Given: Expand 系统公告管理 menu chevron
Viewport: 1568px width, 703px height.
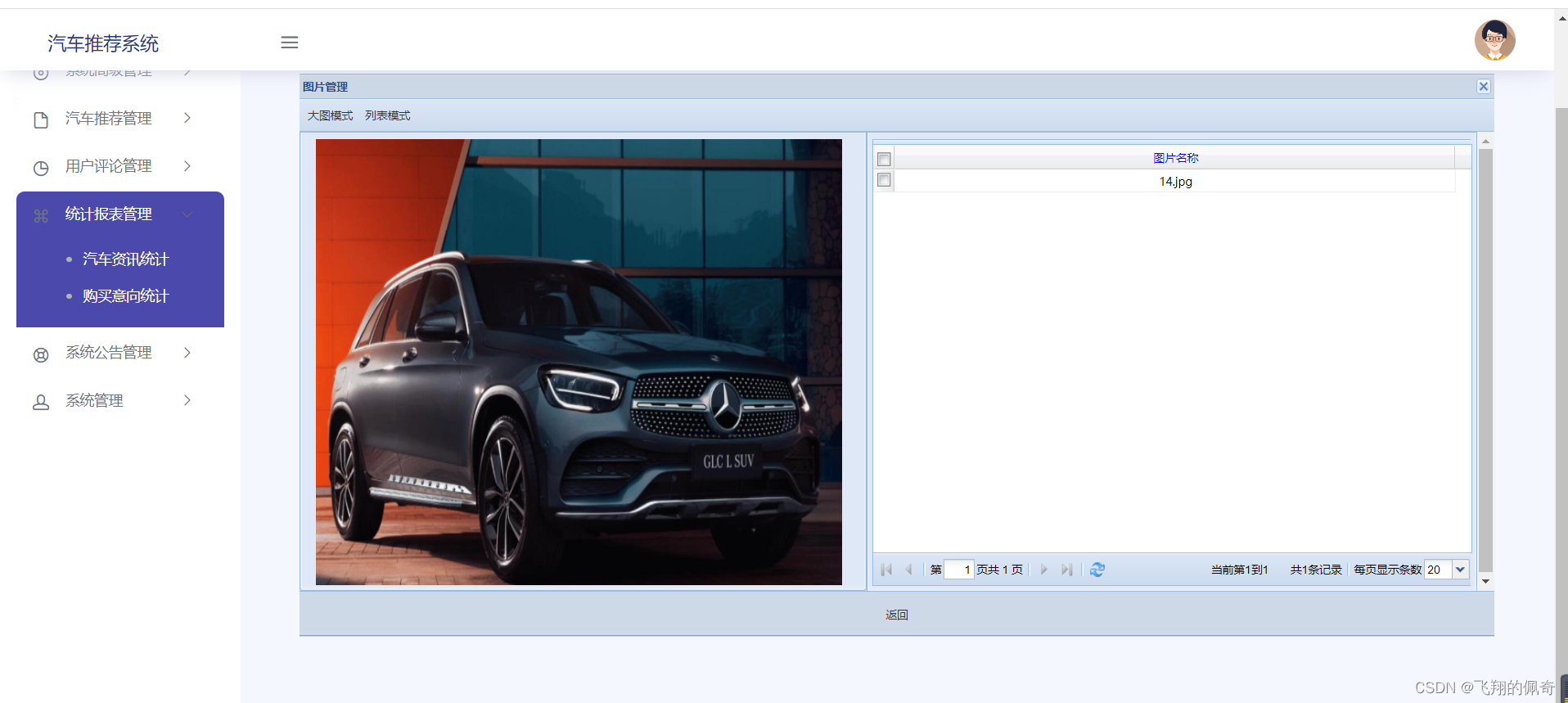Looking at the screenshot, I should (187, 352).
